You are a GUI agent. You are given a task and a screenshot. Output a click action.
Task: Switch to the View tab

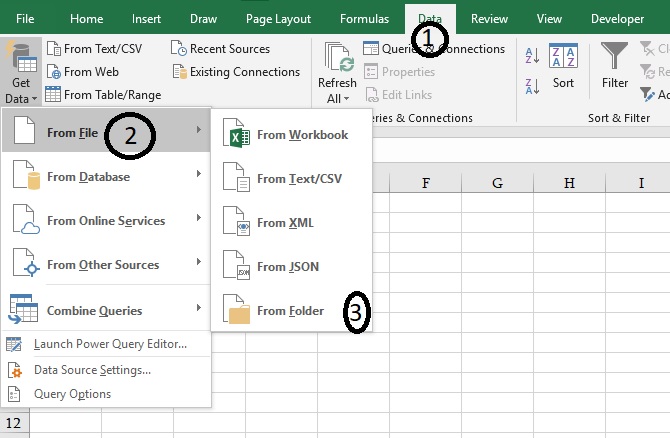click(x=549, y=19)
